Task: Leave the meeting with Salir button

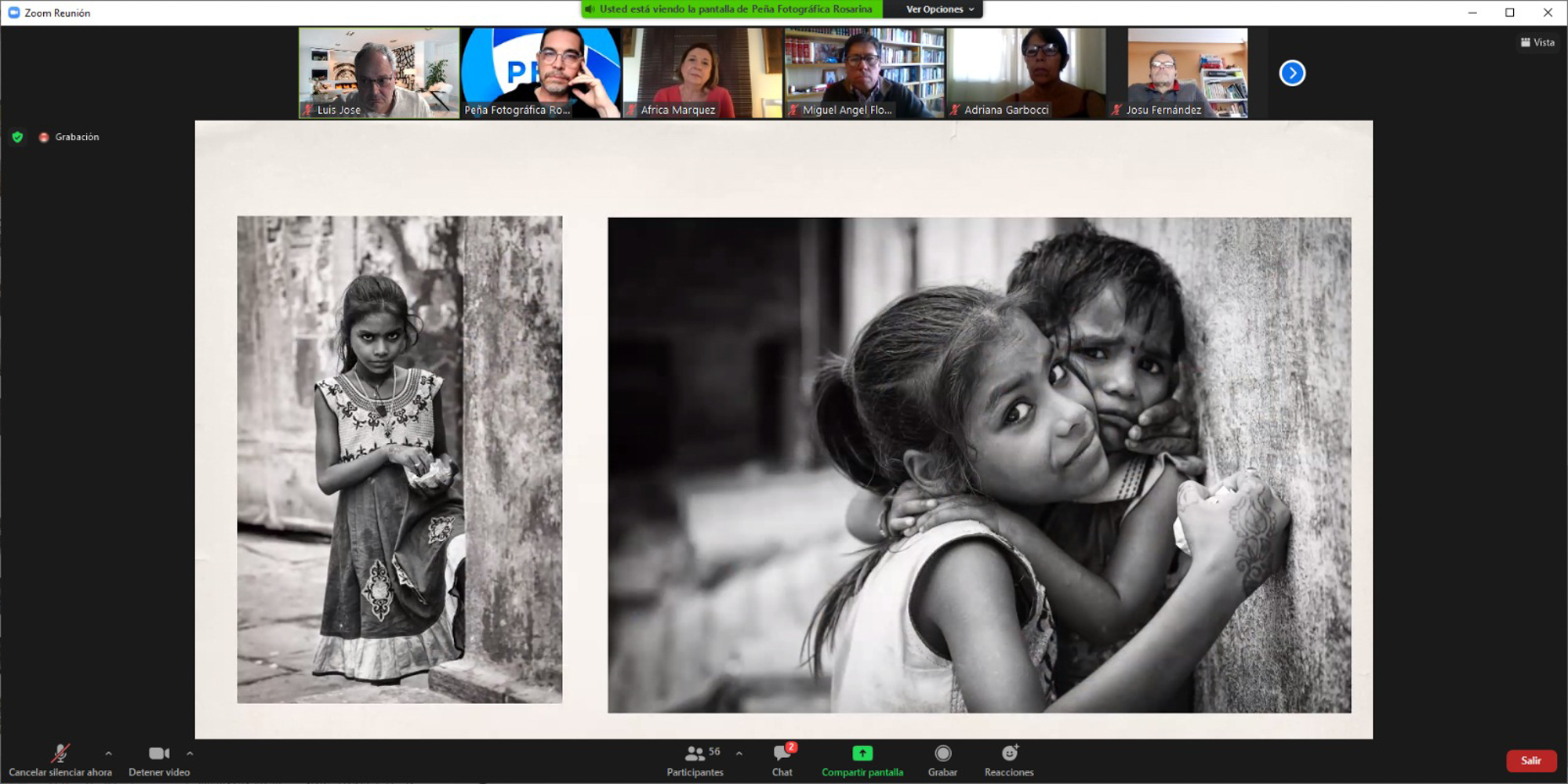Action: 1530,760
